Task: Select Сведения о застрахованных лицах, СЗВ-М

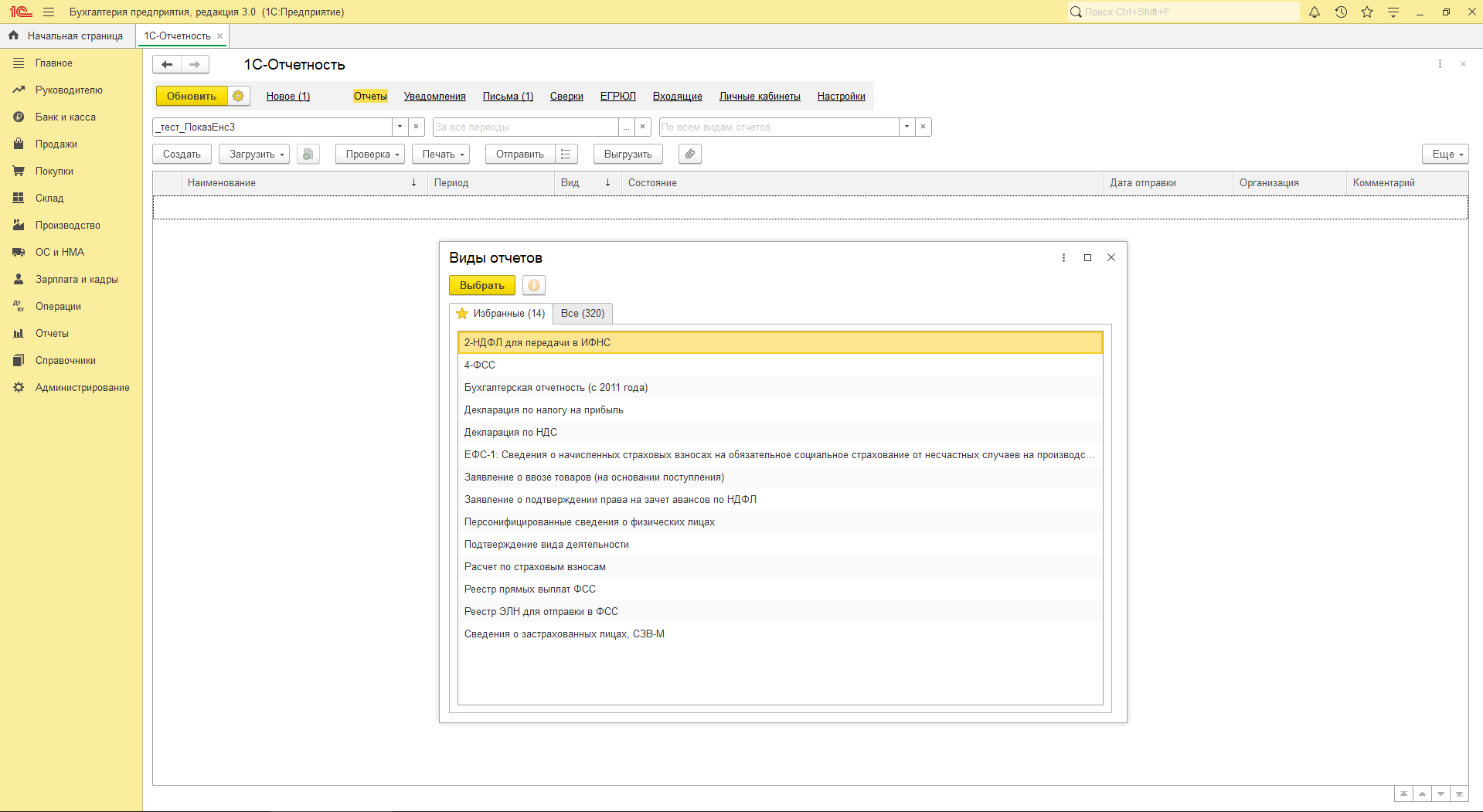Action: click(780, 634)
